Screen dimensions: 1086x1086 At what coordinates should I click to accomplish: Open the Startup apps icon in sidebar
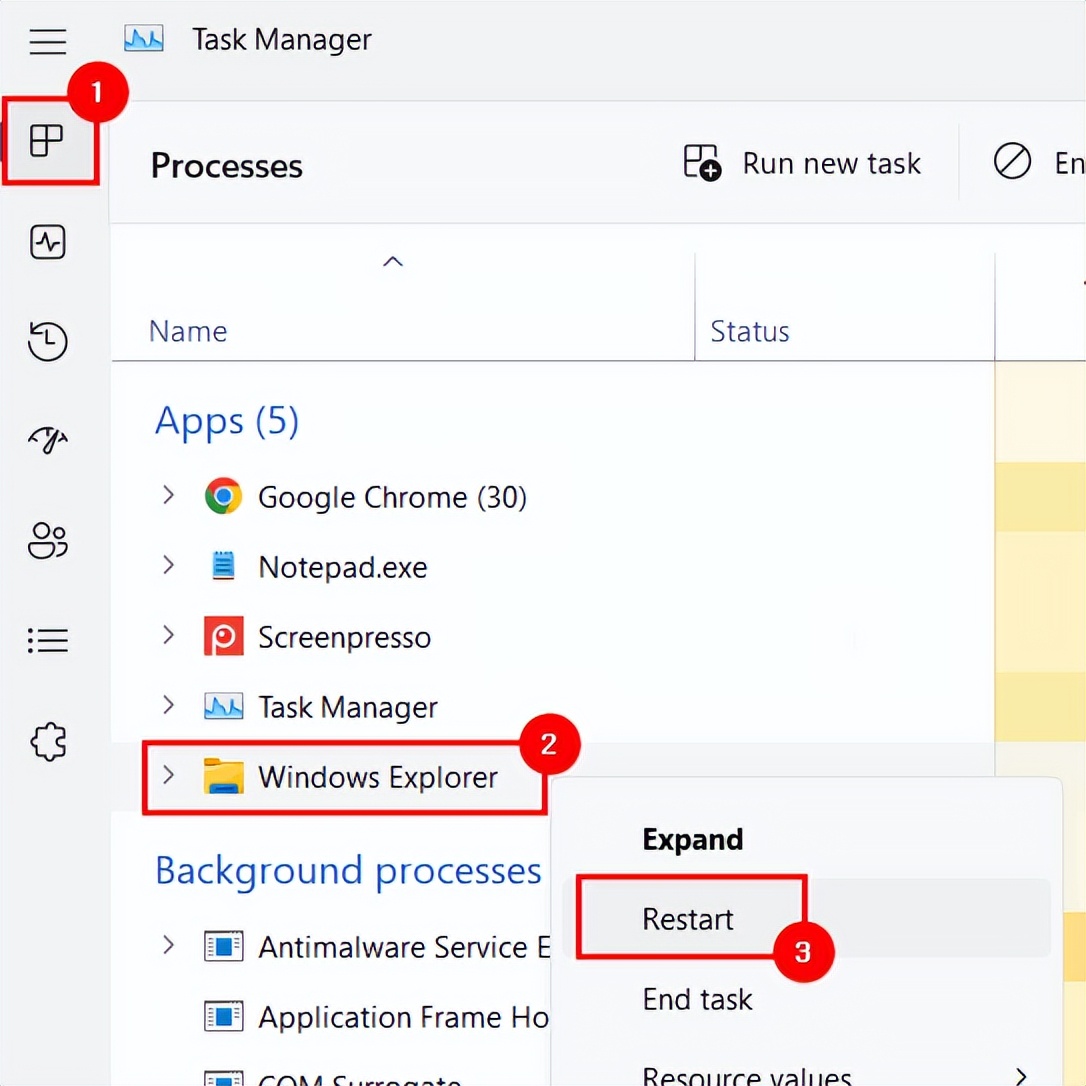pos(48,440)
